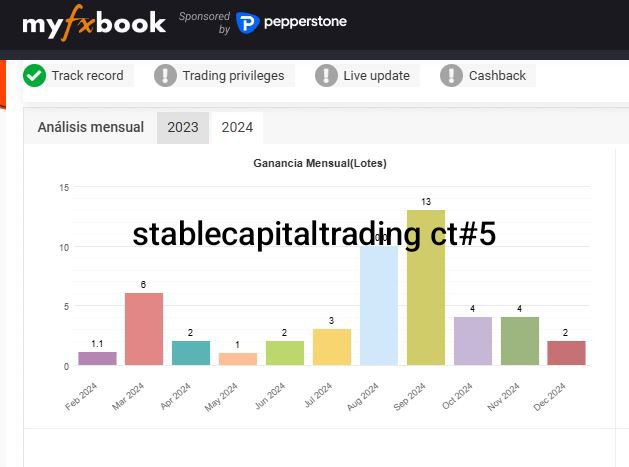Image resolution: width=629 pixels, height=467 pixels.
Task: Click the Trading privileges warning icon
Action: pyautogui.click(x=165, y=75)
